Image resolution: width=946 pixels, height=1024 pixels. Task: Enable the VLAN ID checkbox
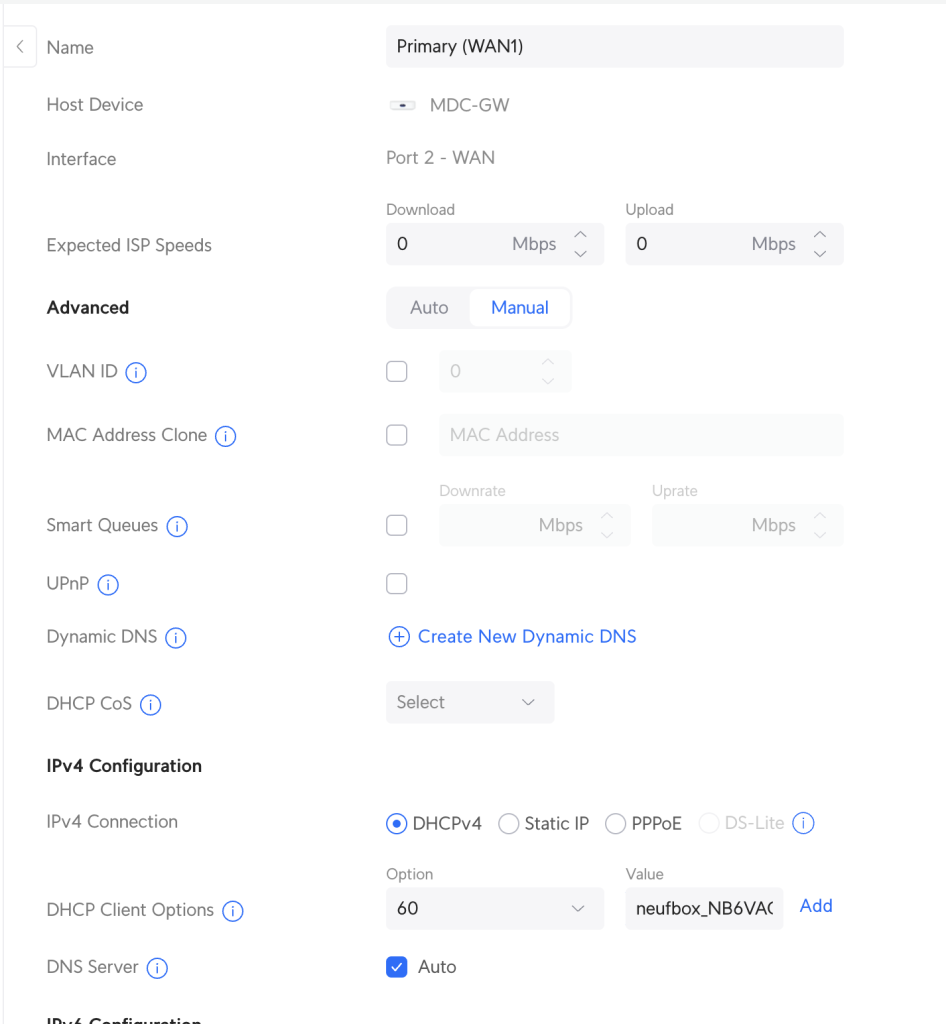pyautogui.click(x=397, y=372)
